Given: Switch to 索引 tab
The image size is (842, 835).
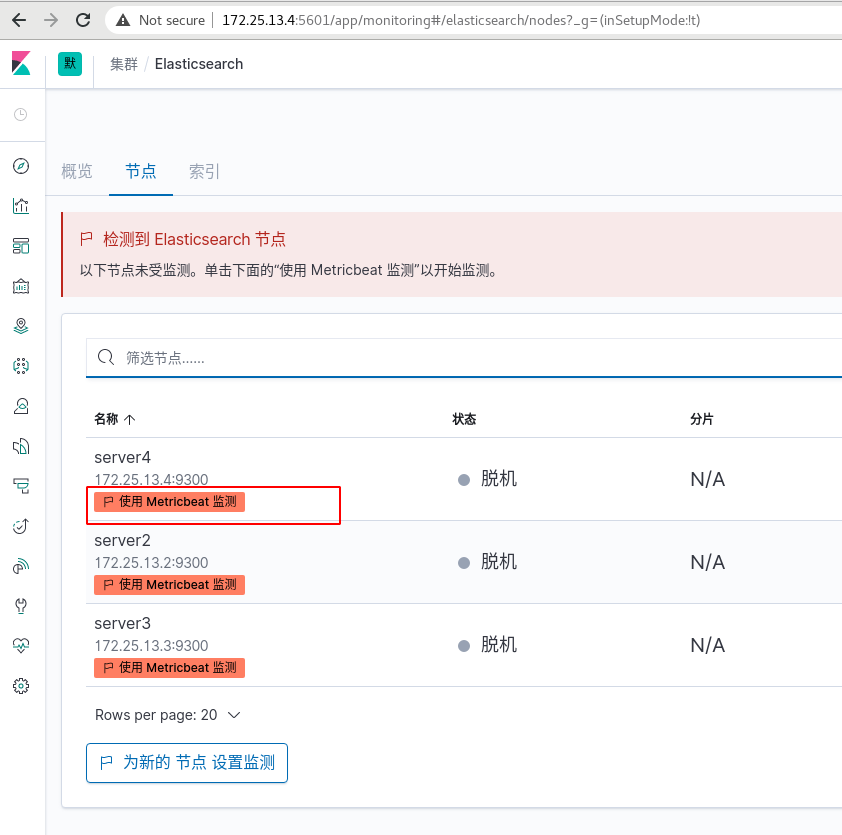Looking at the screenshot, I should point(204,172).
